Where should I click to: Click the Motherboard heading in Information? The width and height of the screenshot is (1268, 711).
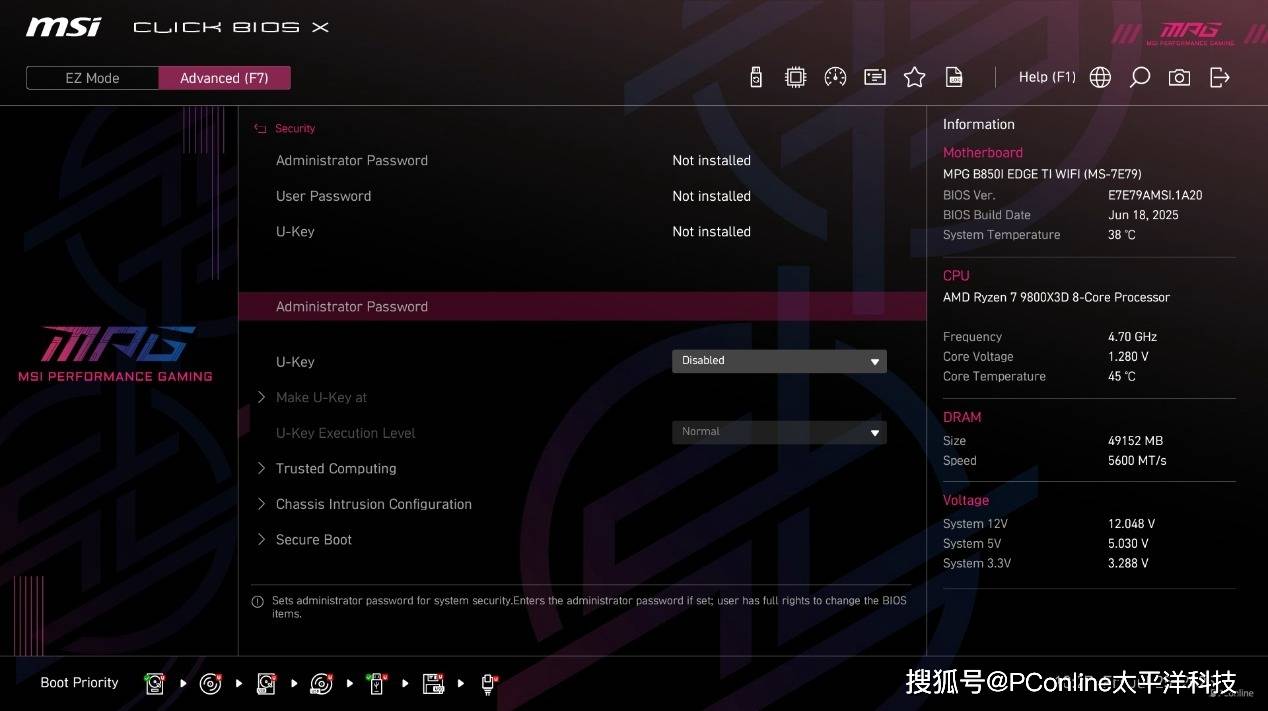(x=983, y=152)
